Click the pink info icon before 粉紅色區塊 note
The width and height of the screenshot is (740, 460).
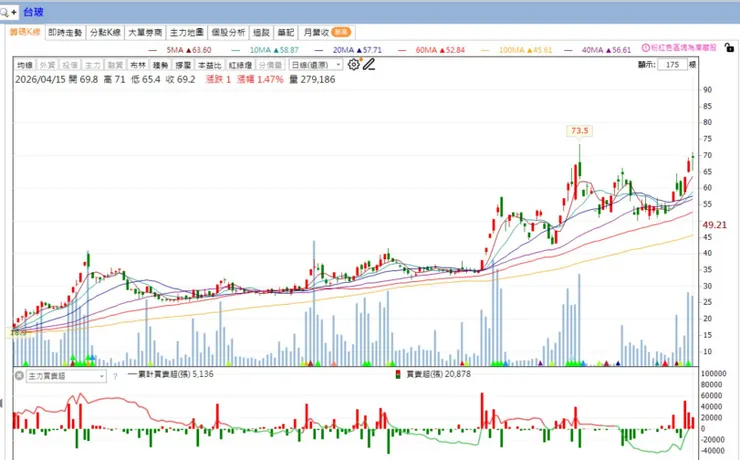pos(646,48)
